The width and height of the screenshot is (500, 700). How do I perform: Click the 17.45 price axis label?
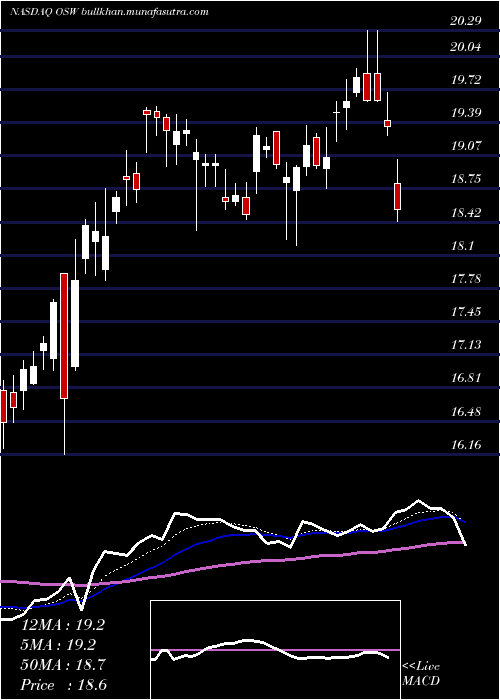(466, 312)
